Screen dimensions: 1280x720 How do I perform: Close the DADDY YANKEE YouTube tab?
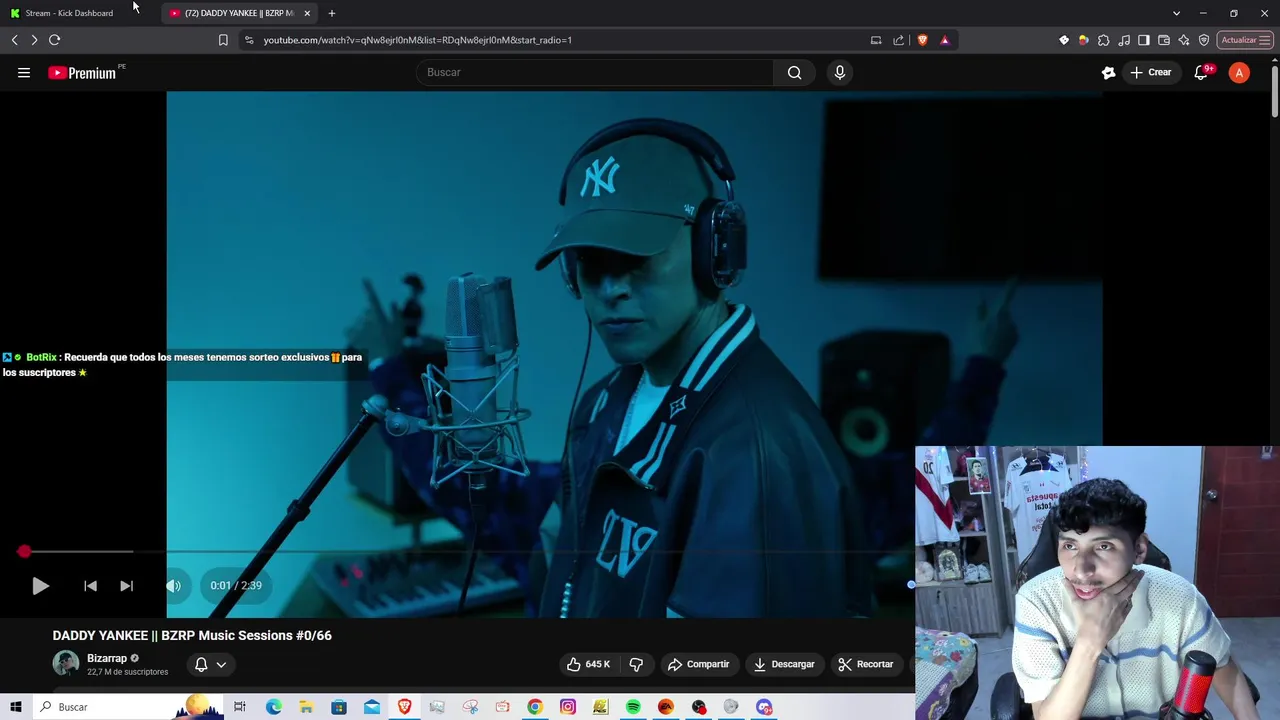(307, 13)
